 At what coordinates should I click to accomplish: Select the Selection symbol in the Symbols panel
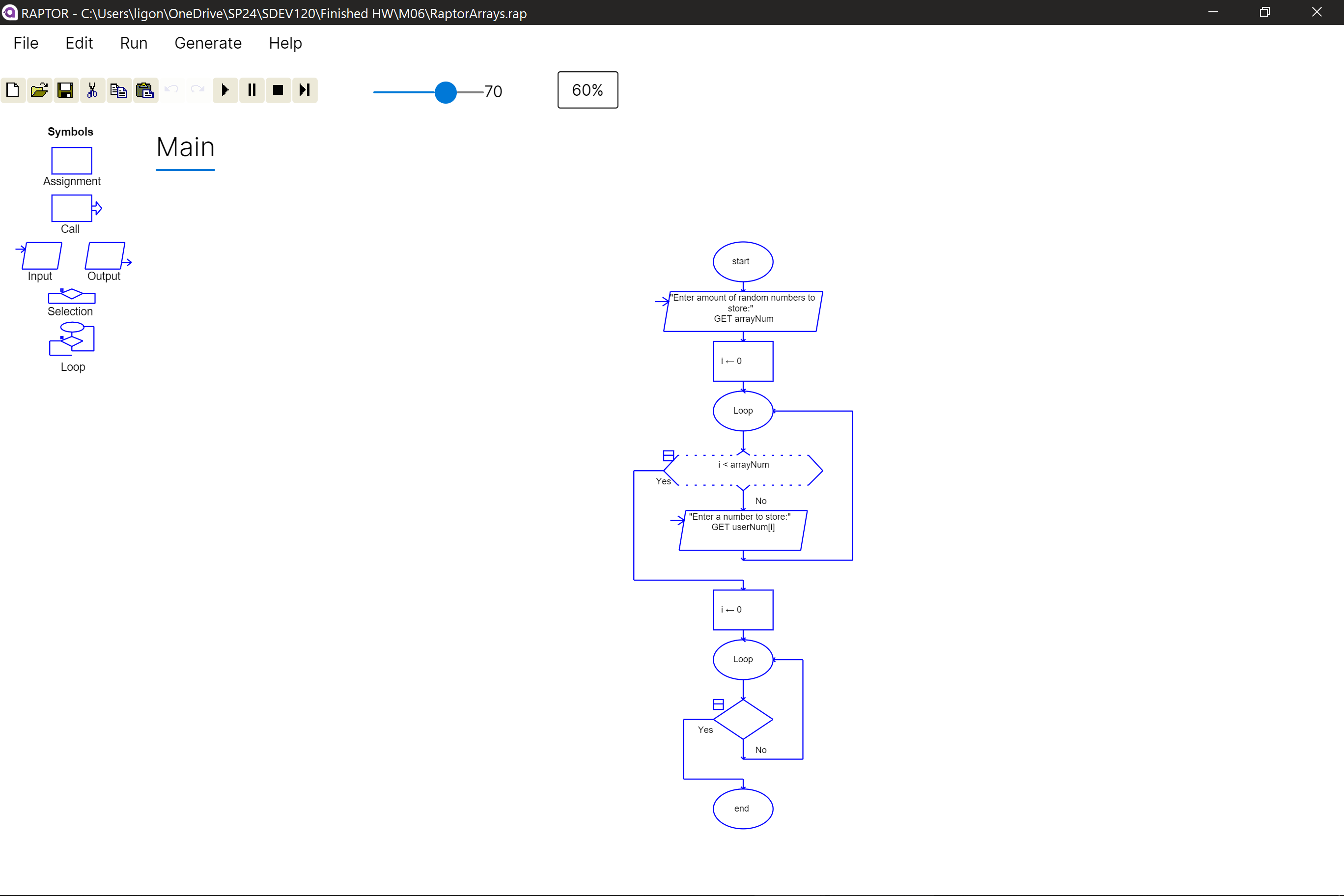pos(70,297)
